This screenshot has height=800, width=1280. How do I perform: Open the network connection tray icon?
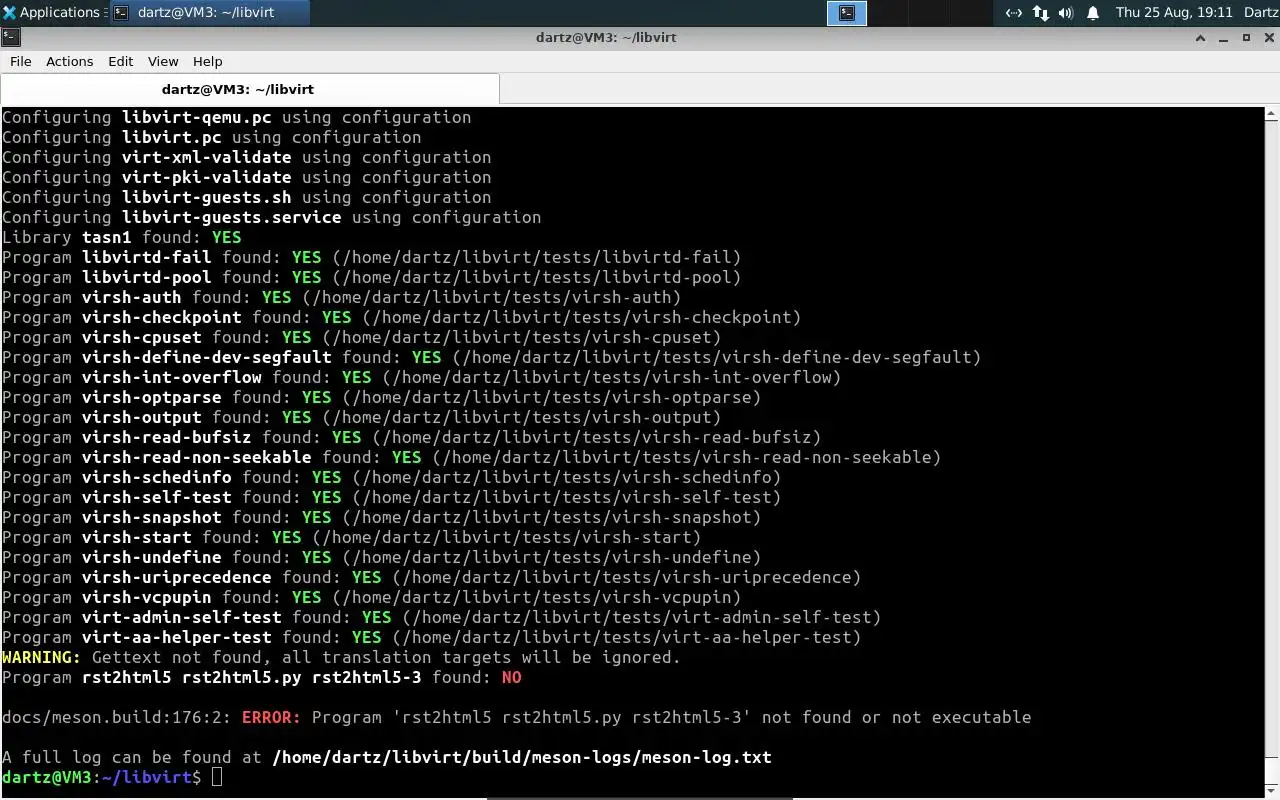click(x=1013, y=13)
